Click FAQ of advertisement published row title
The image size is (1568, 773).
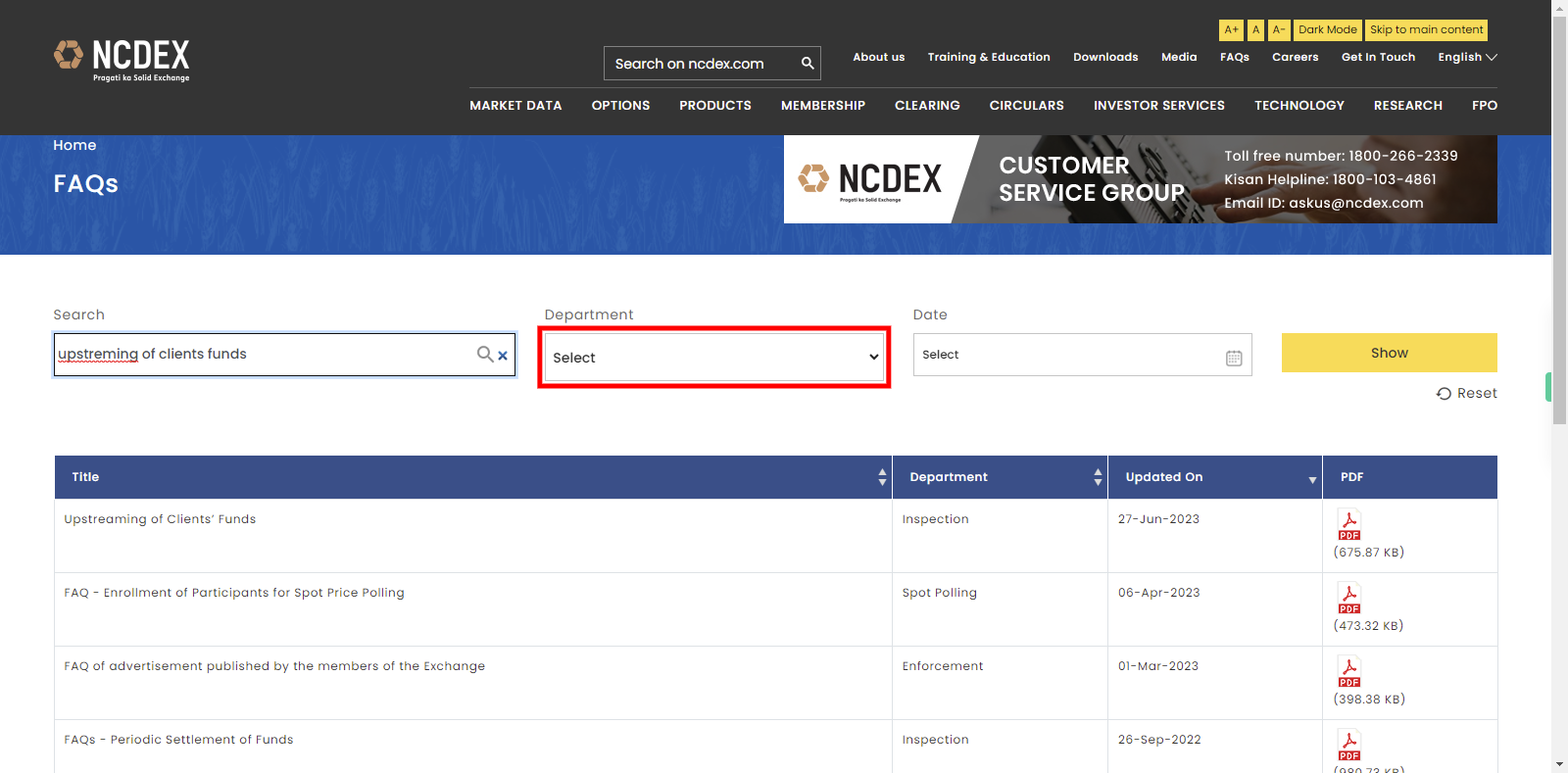(x=274, y=666)
